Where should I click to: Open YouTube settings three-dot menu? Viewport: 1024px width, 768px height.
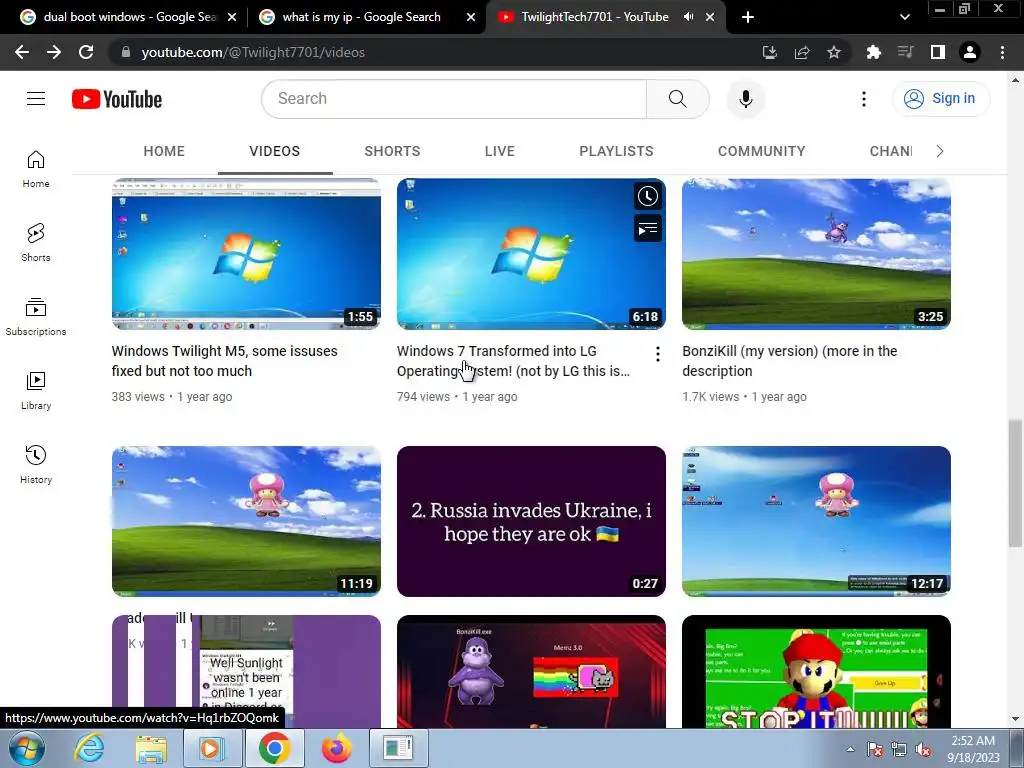tap(863, 99)
